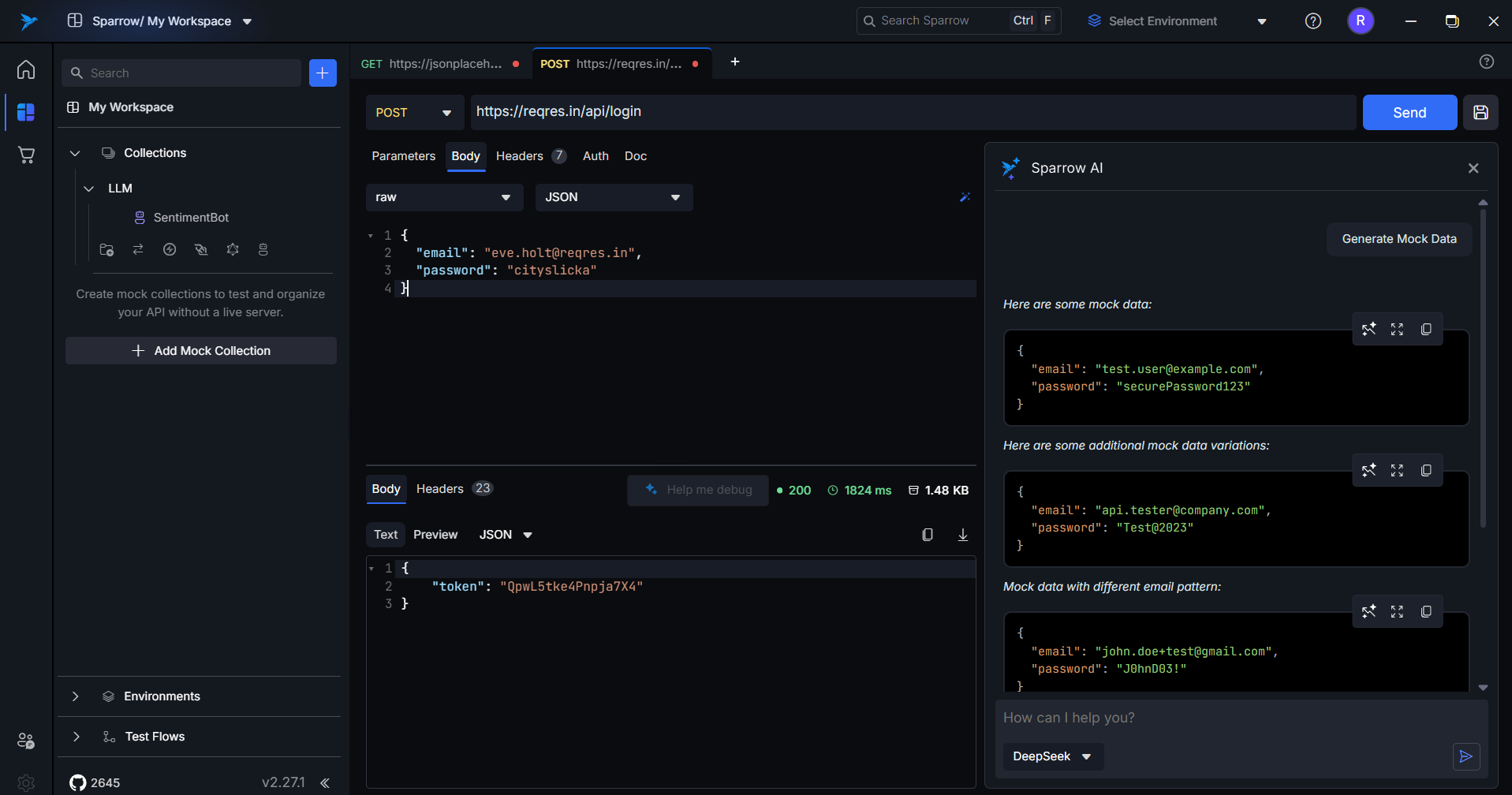Open the DeepSeek model dropdown

[x=1053, y=756]
